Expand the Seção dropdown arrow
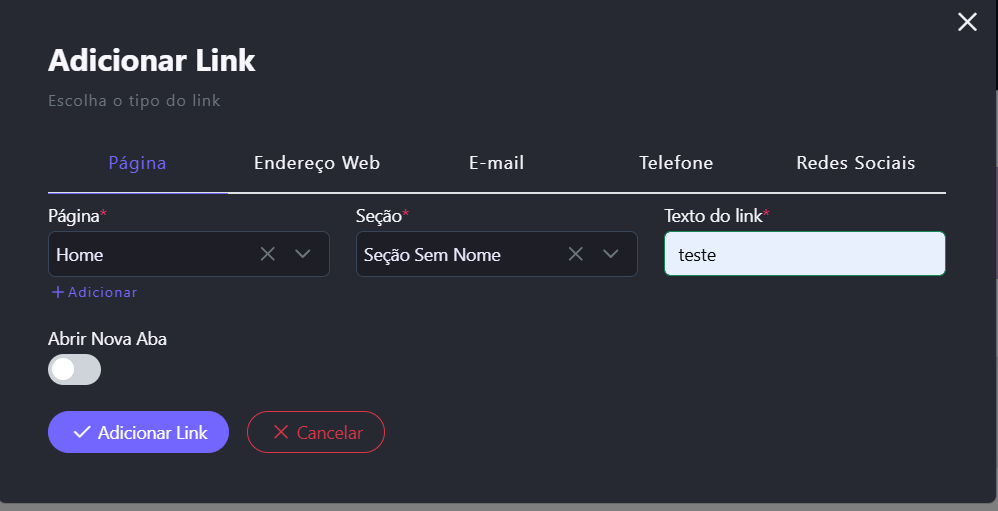998x511 pixels. (x=611, y=254)
